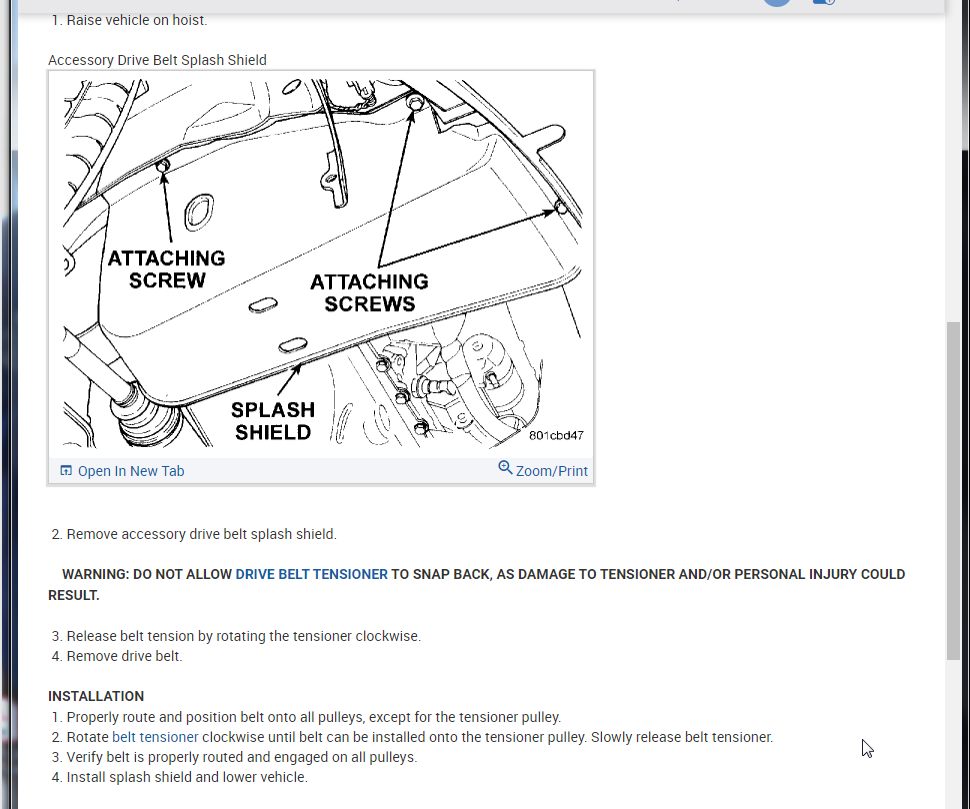This screenshot has height=809, width=970.
Task: Click the WARNING: DO NOT ALLOW text
Action: coord(147,574)
